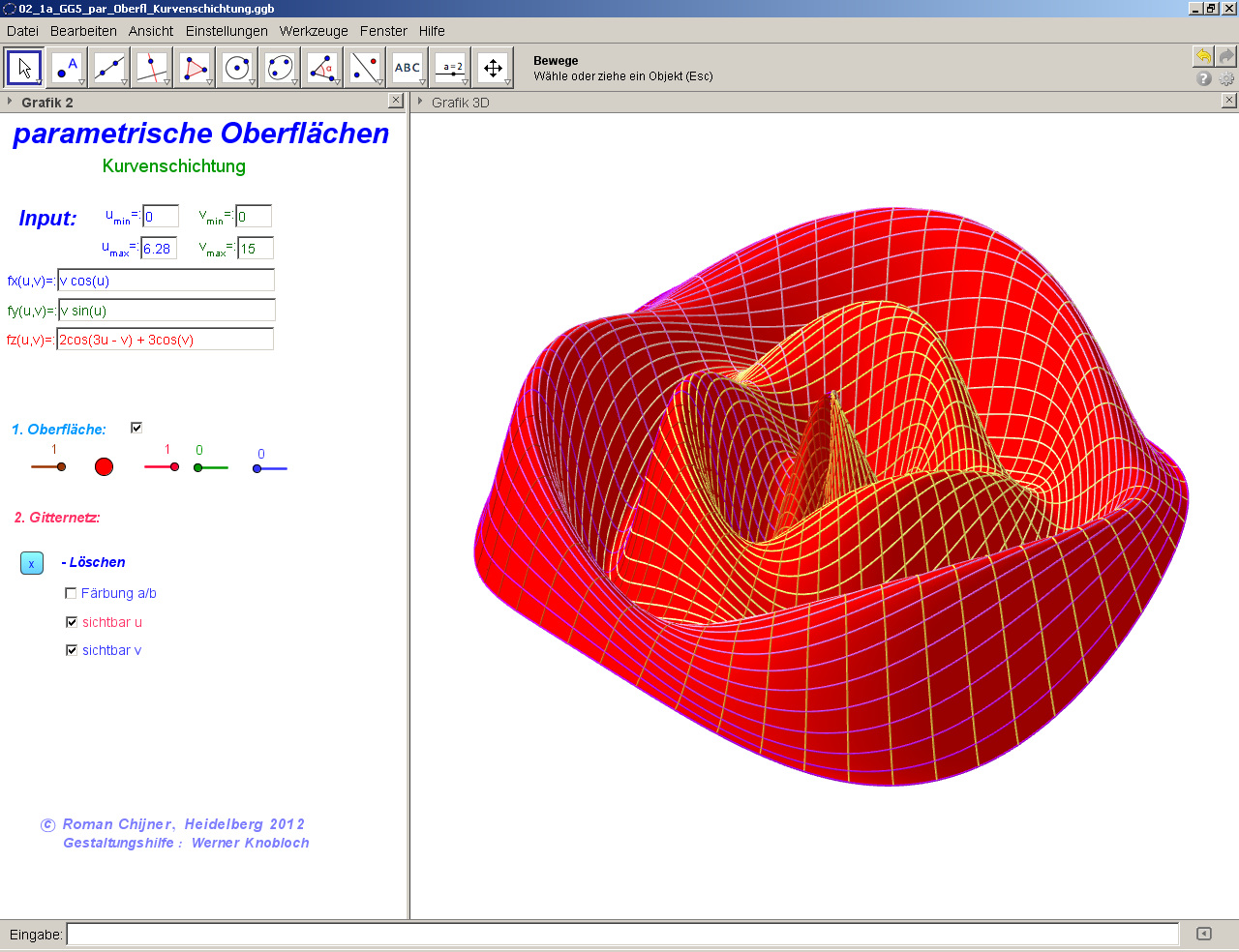Select the Angle measurement tool
Screen dimensions: 1239x952
pyautogui.click(x=322, y=68)
